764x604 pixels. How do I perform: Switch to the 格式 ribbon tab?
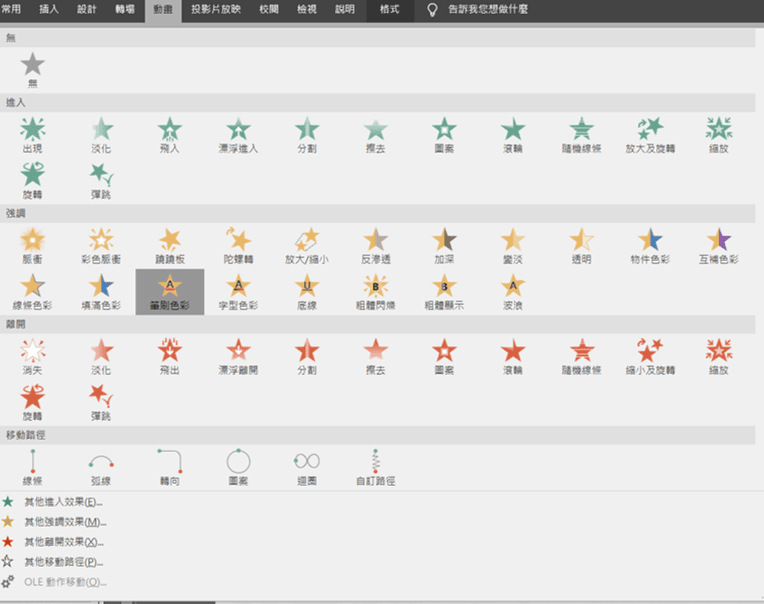pos(390,9)
